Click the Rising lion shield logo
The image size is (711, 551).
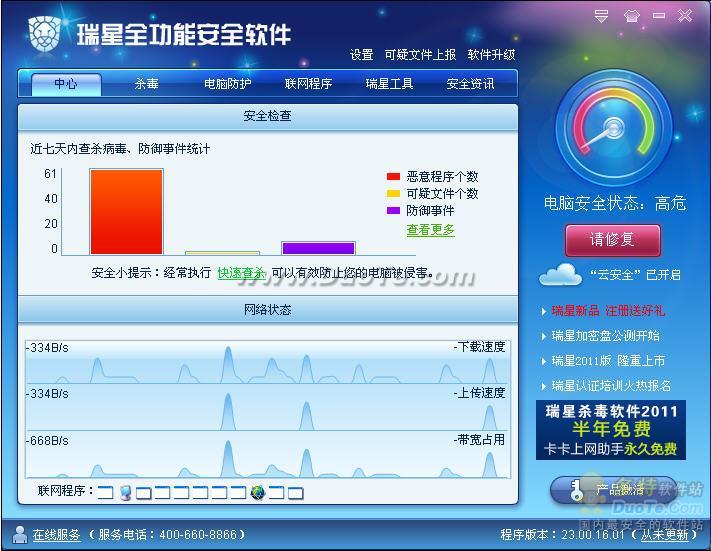(x=44, y=33)
